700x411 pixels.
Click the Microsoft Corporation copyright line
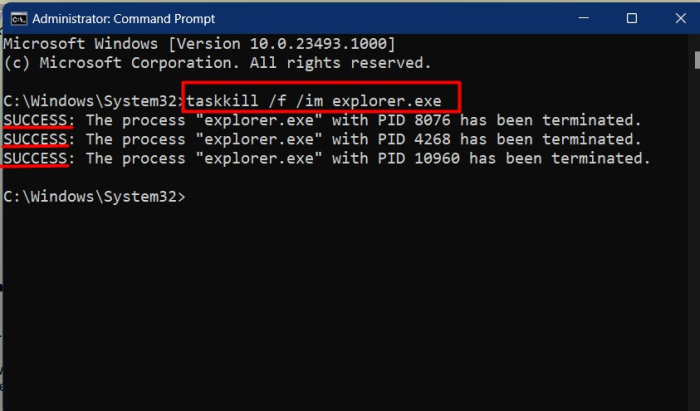click(217, 63)
